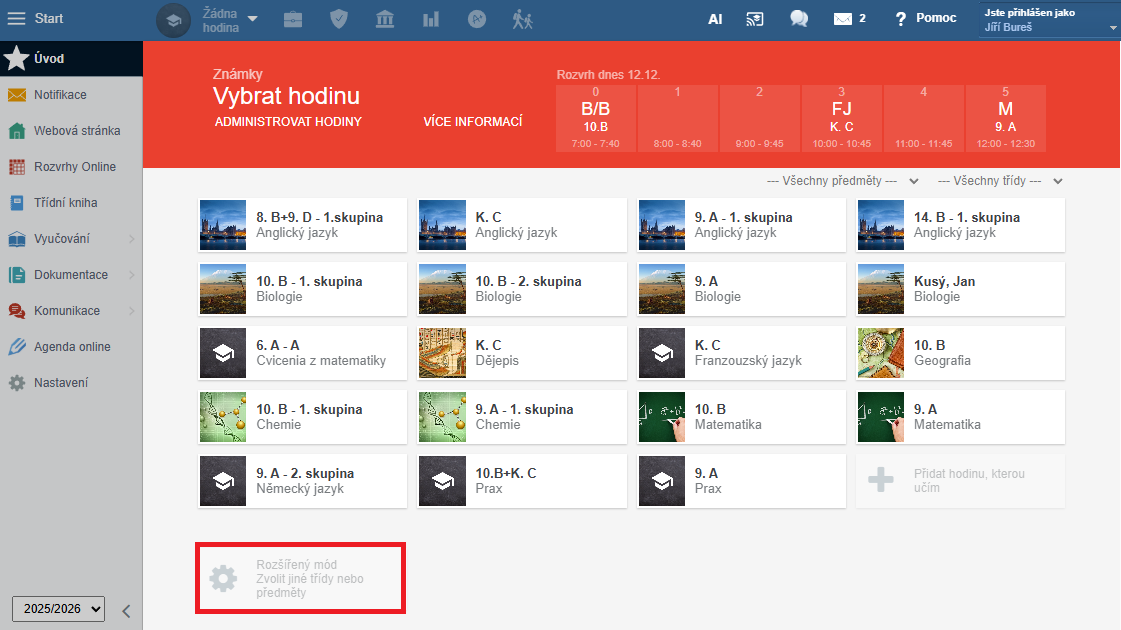The image size is (1121, 630).
Task: Open the AI assistant in the header
Action: 715,19
